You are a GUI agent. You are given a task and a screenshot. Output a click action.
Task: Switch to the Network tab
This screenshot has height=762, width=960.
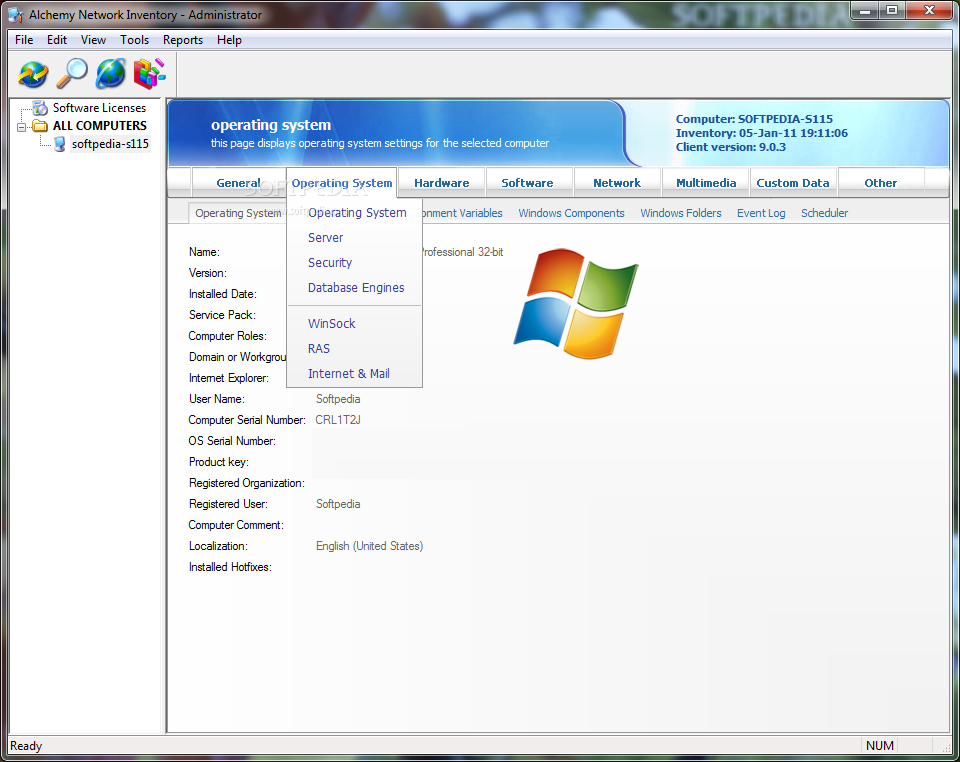tap(617, 183)
